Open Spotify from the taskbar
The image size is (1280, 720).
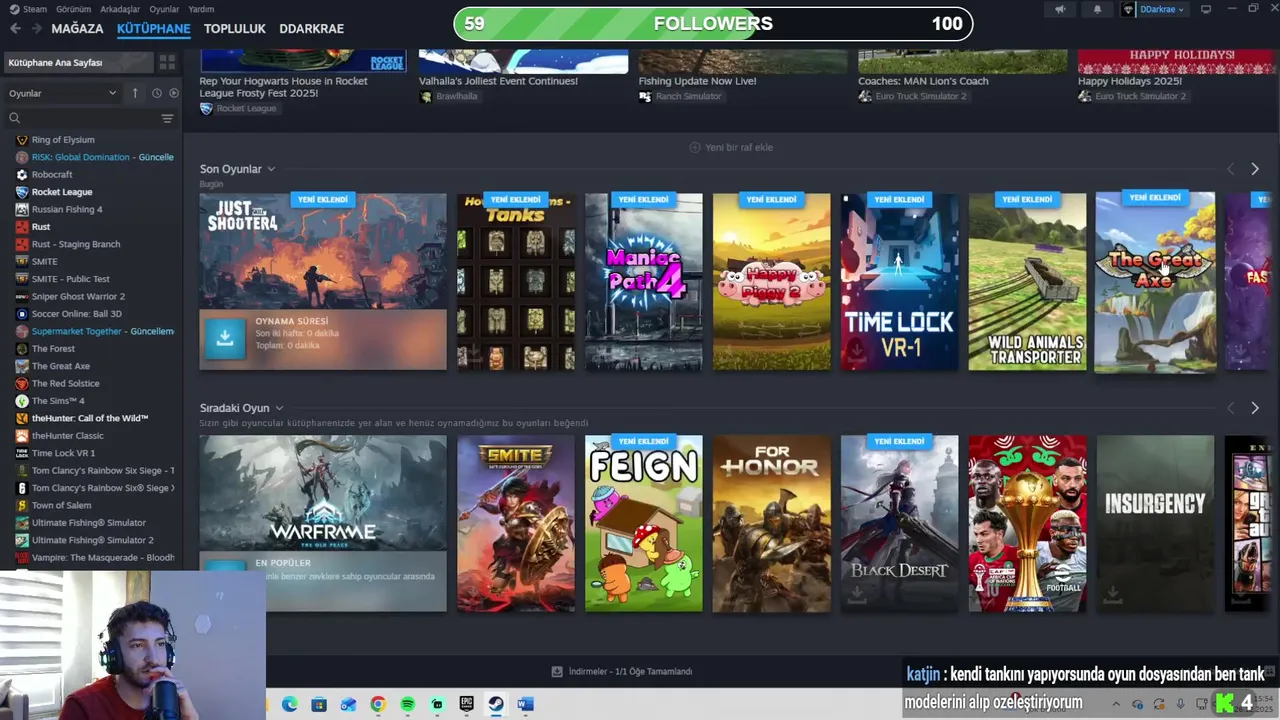(x=407, y=704)
